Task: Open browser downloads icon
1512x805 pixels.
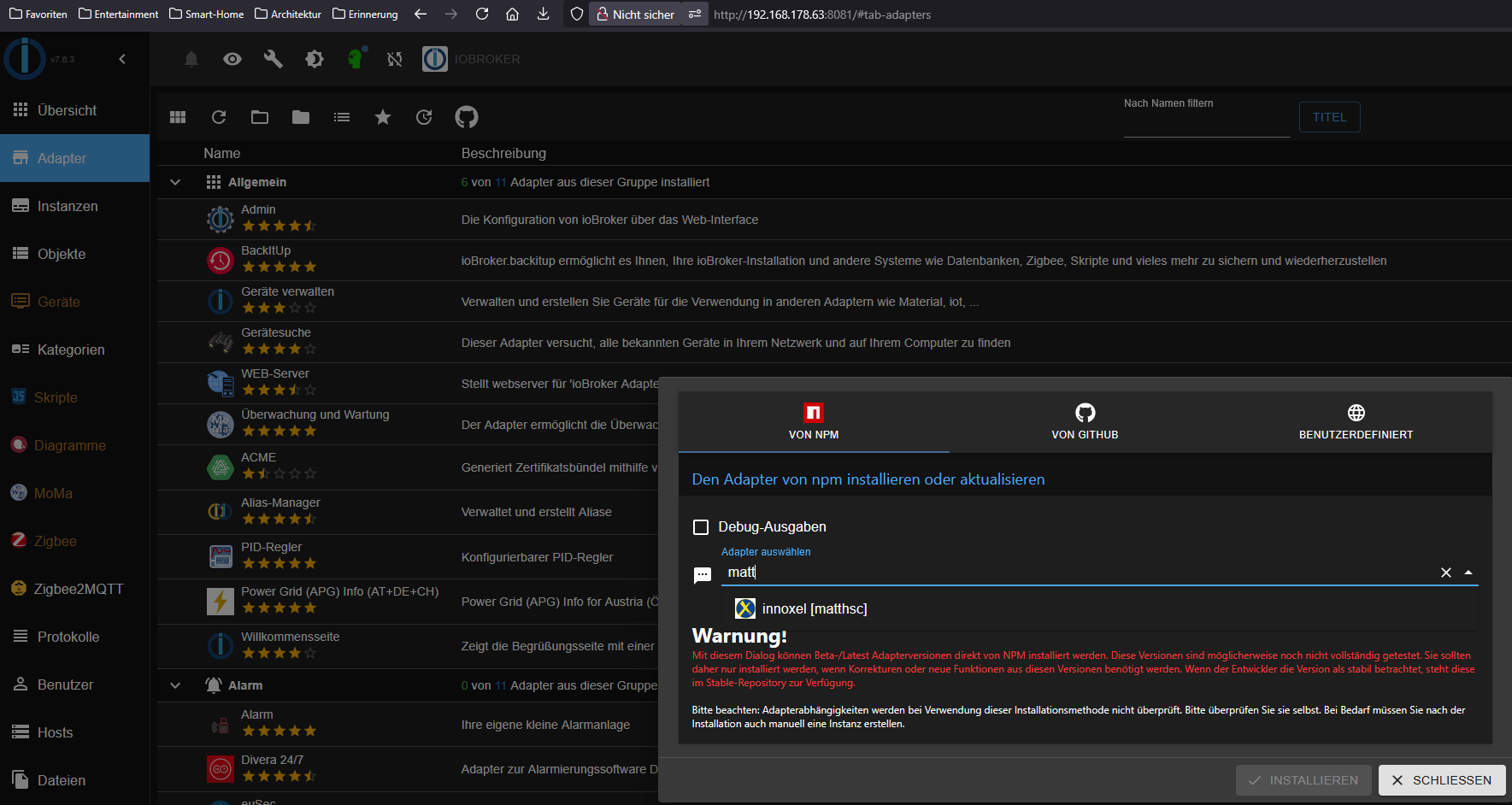Action: pyautogui.click(x=544, y=14)
